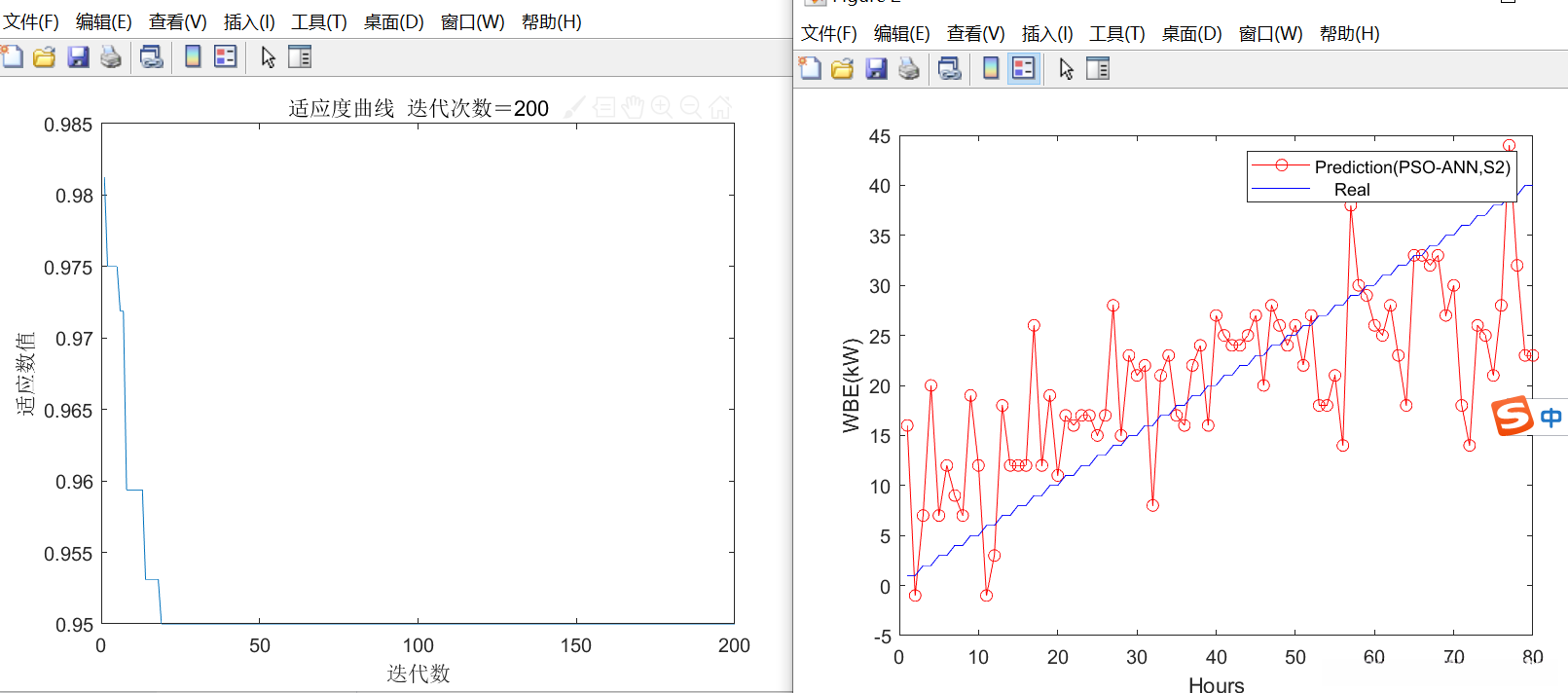Print the WBE prediction figure
The image size is (1568, 693).
point(909,68)
